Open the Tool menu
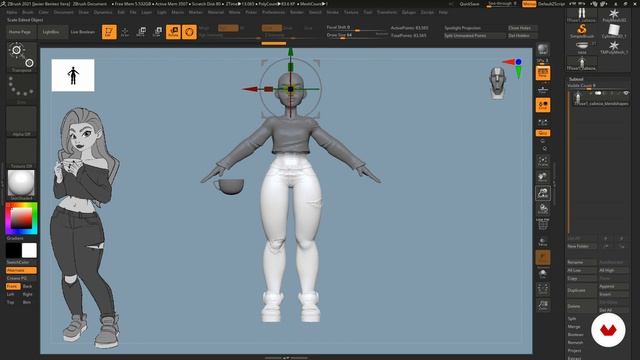640x360 pixels. point(367,12)
